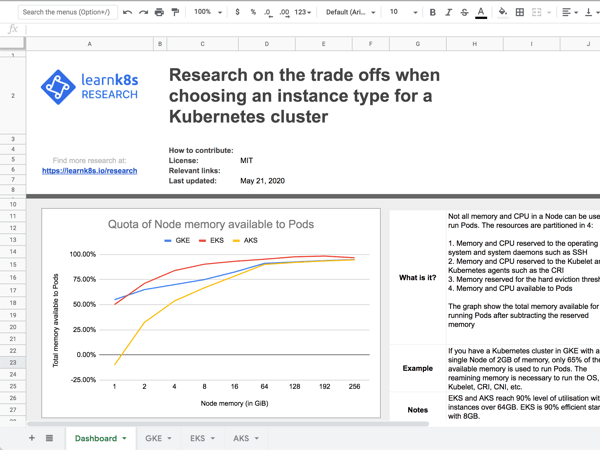Open merge cells dropdown arrow

[x=549, y=13]
